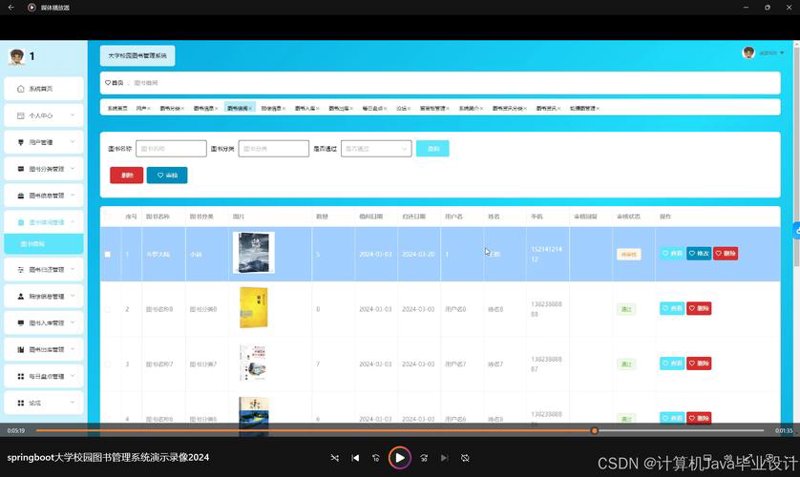Tick the checkbox for row 3
The image size is (800, 477).
coord(108,364)
